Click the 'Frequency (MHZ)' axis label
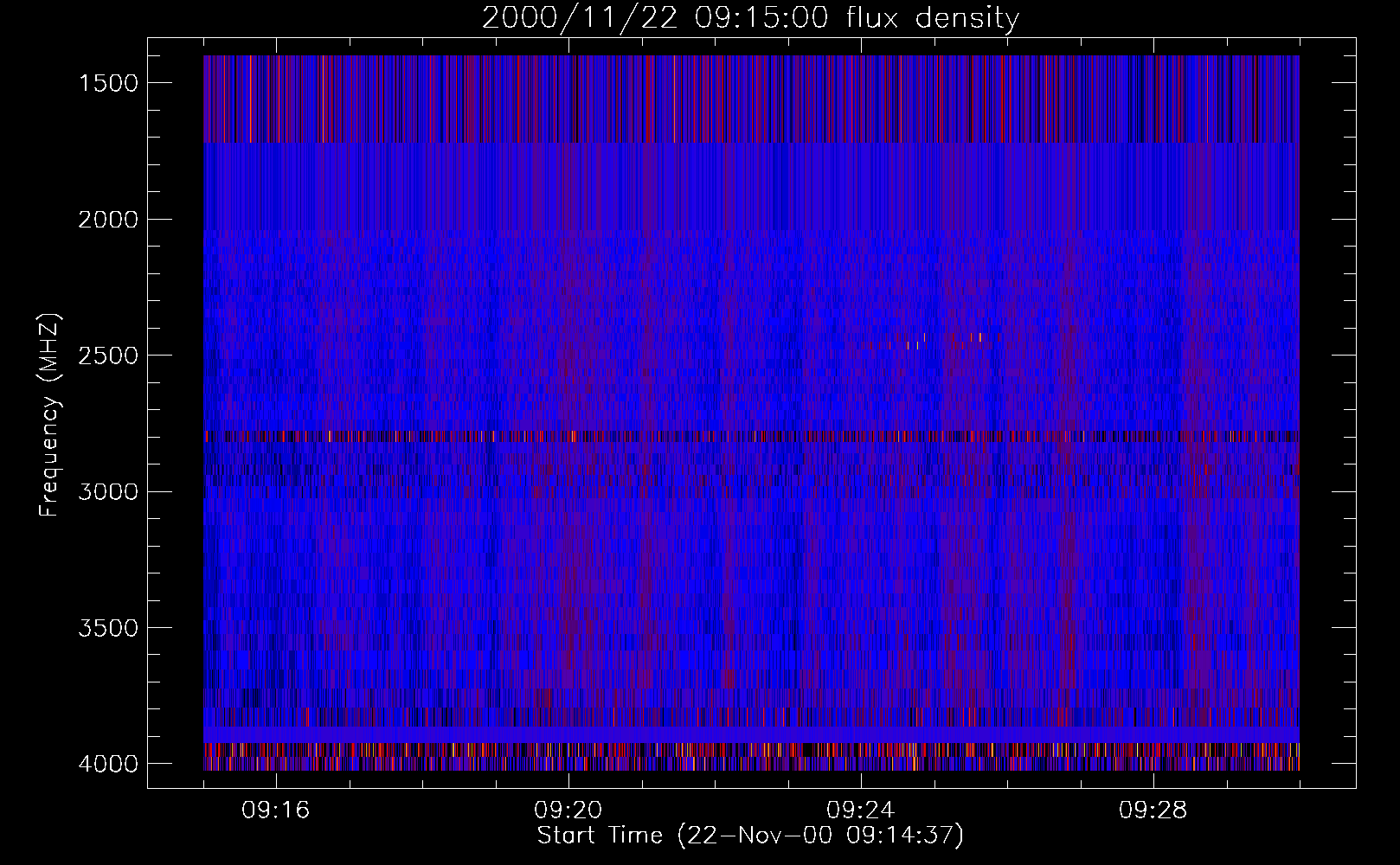The height and width of the screenshot is (865, 1400). pos(50,415)
